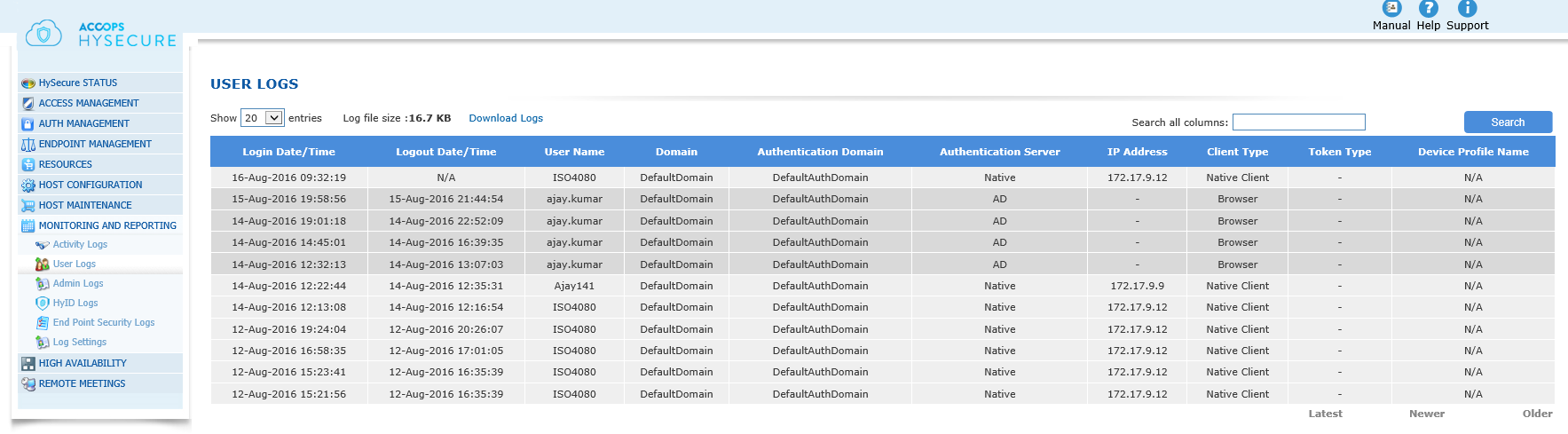This screenshot has height=434, width=1568.
Task: Sort by Login Date/Time column header
Action: (289, 152)
